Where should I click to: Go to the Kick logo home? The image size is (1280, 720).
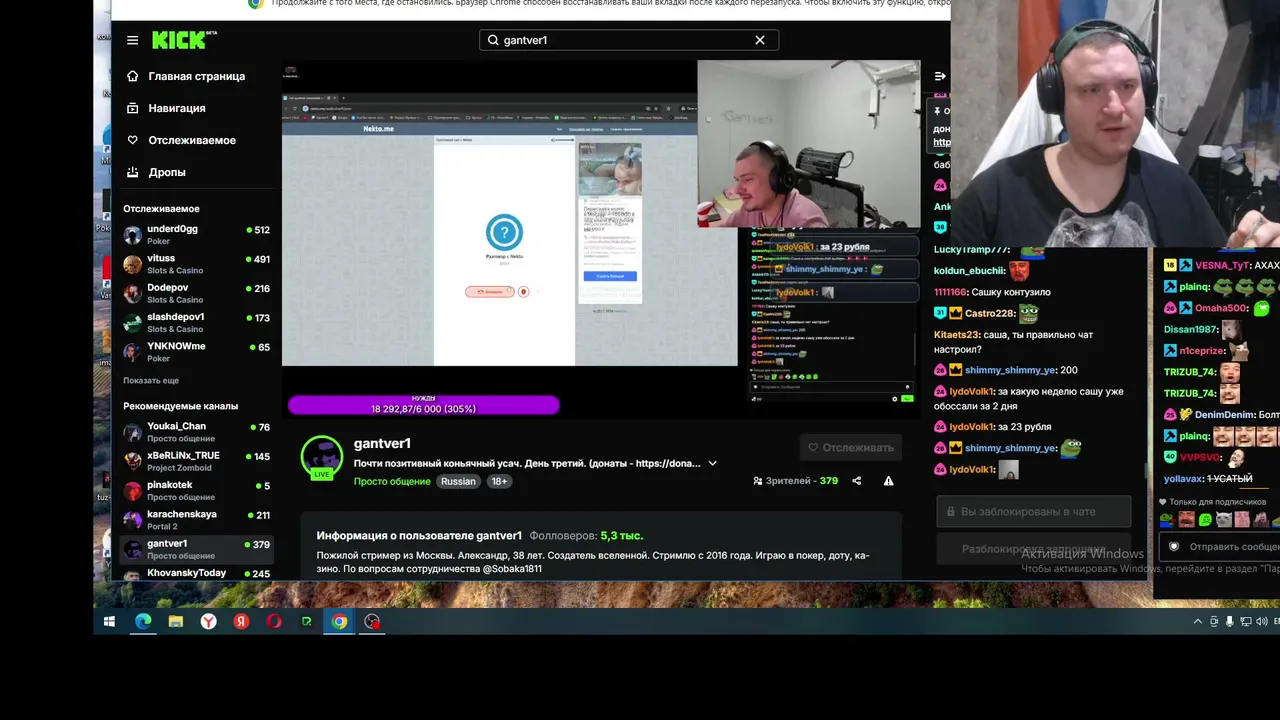(x=184, y=40)
